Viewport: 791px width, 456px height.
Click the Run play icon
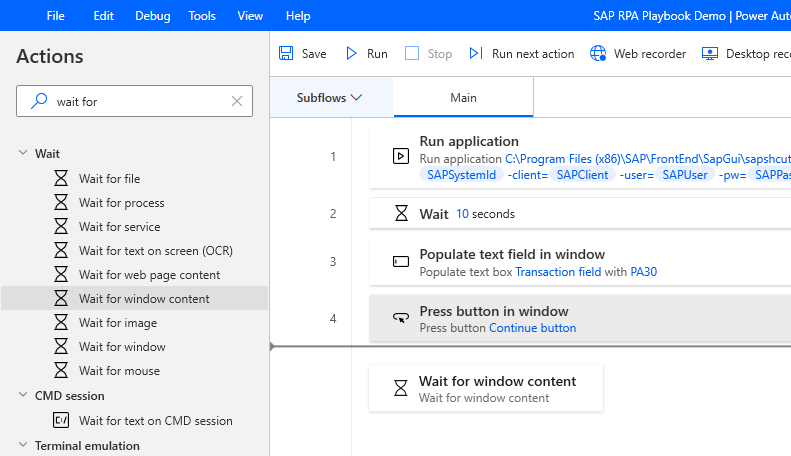[x=351, y=53]
